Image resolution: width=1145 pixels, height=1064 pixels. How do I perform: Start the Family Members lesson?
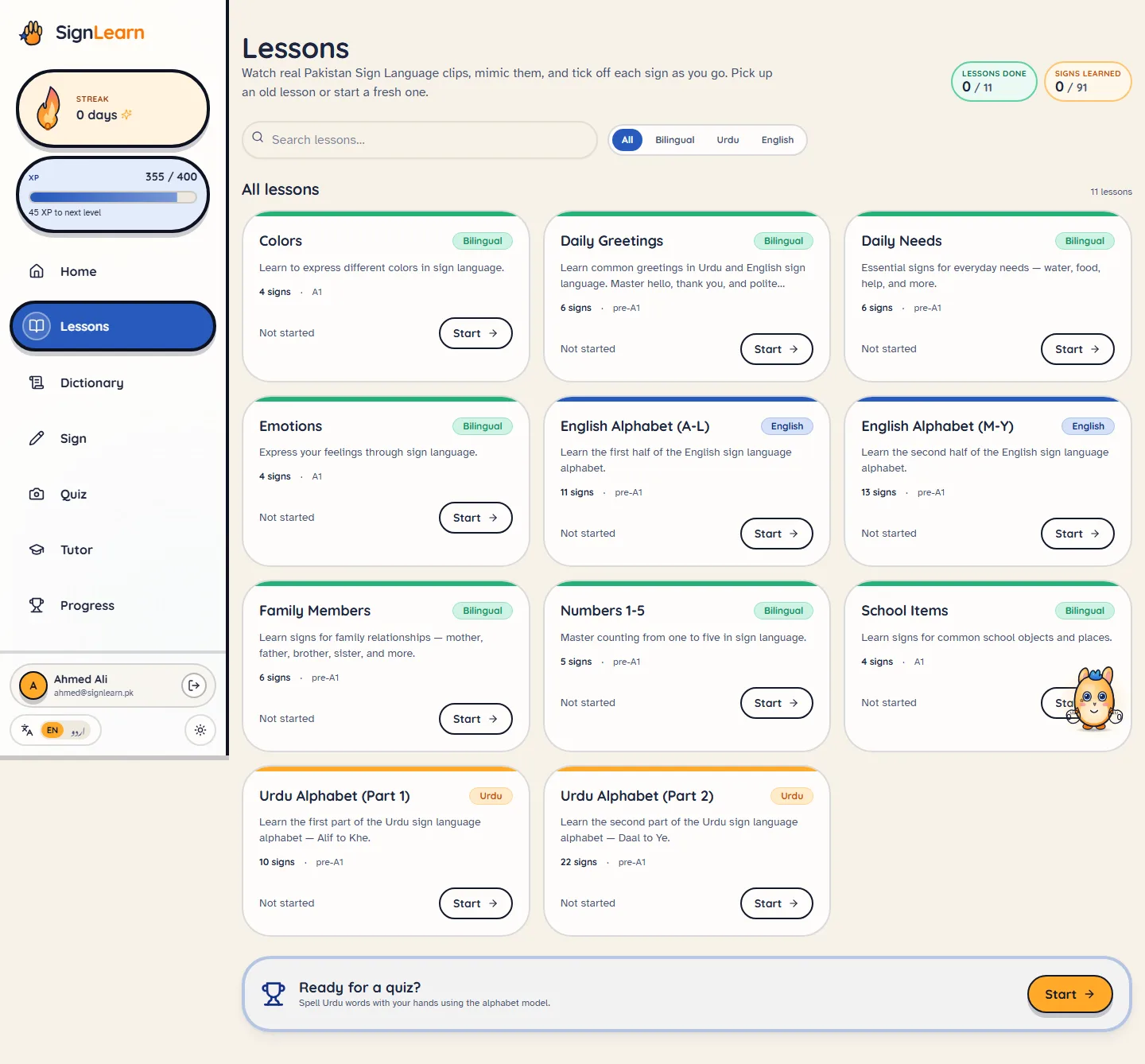(475, 719)
